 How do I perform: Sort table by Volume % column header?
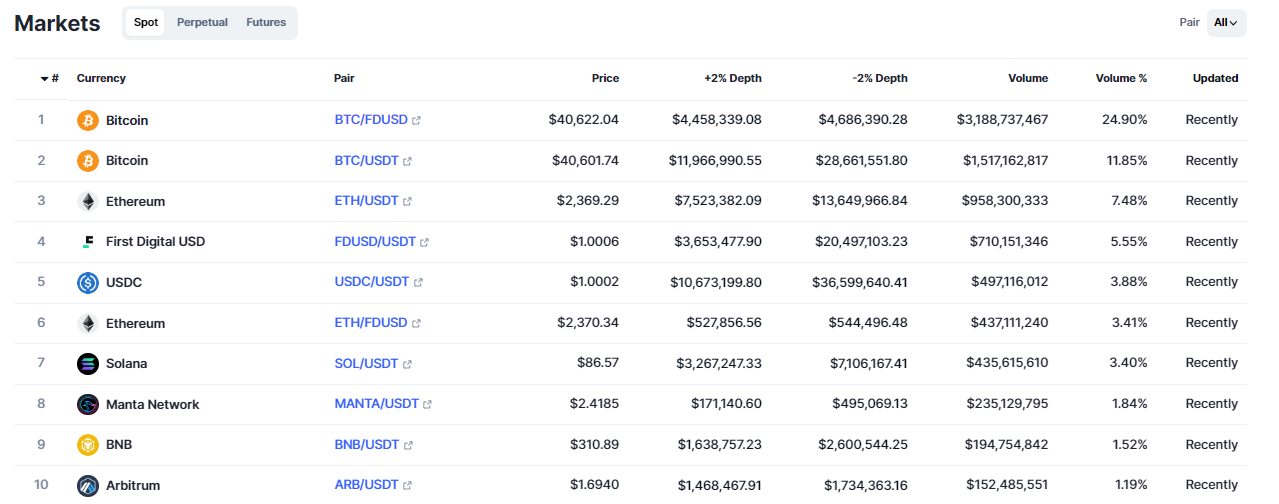tap(1121, 78)
